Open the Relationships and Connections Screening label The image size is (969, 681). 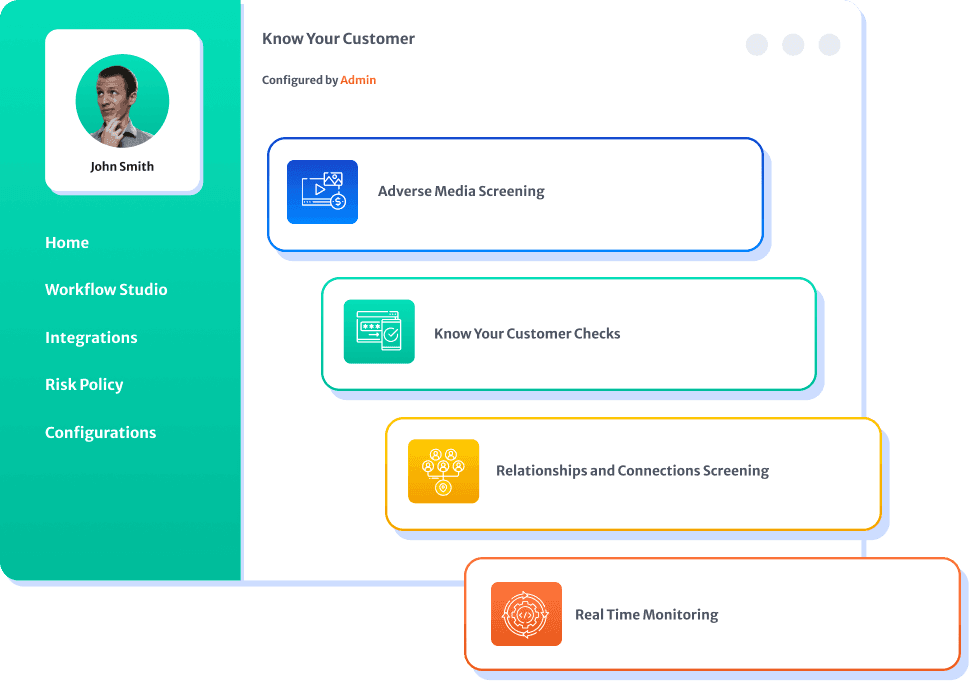(632, 471)
